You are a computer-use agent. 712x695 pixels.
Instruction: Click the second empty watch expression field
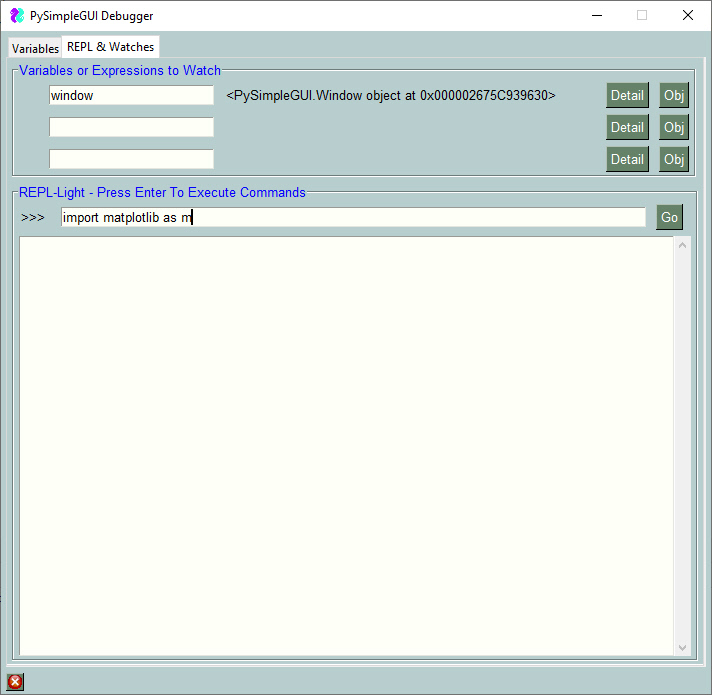click(x=131, y=127)
